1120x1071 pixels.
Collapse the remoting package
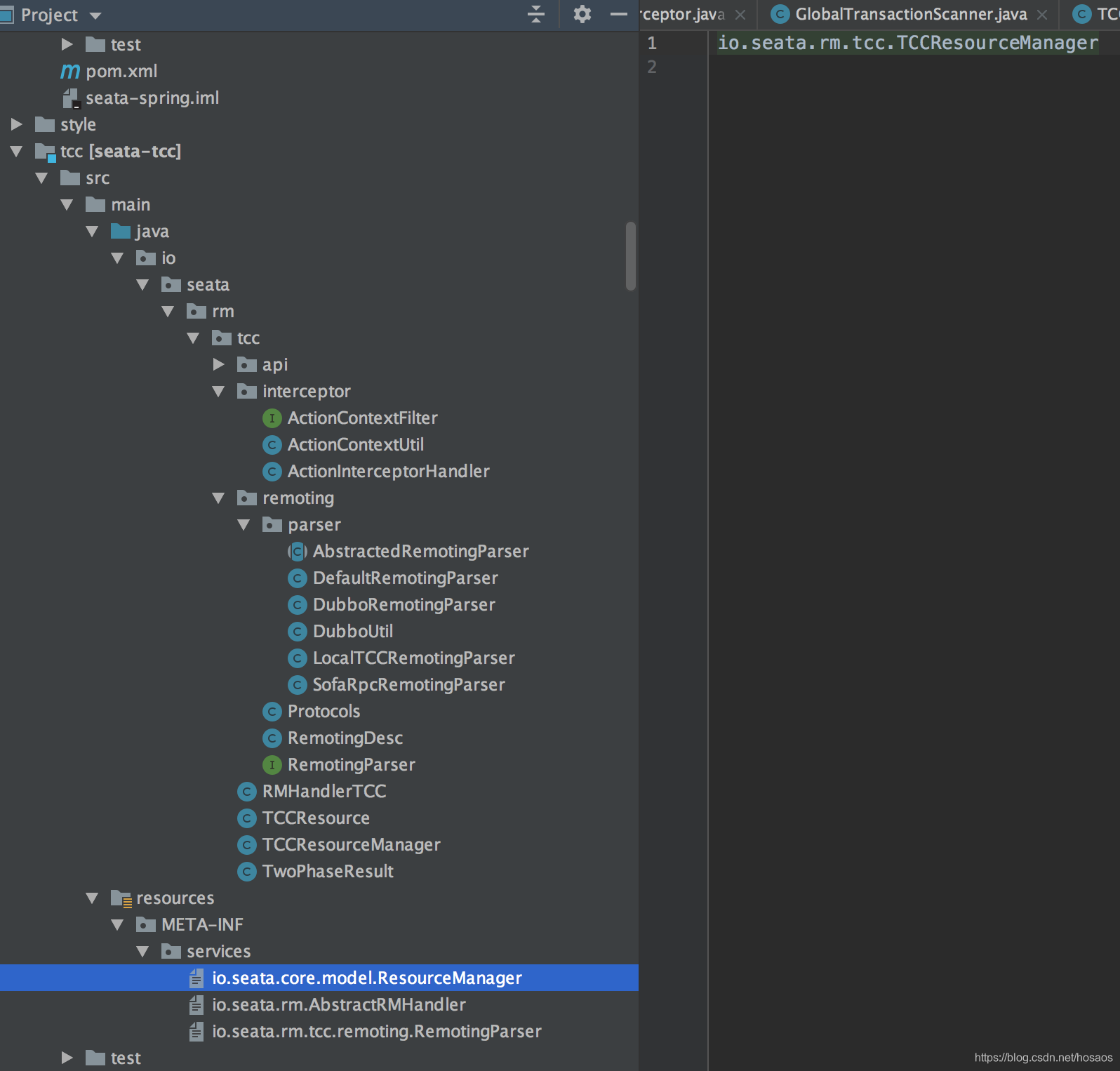(x=218, y=498)
